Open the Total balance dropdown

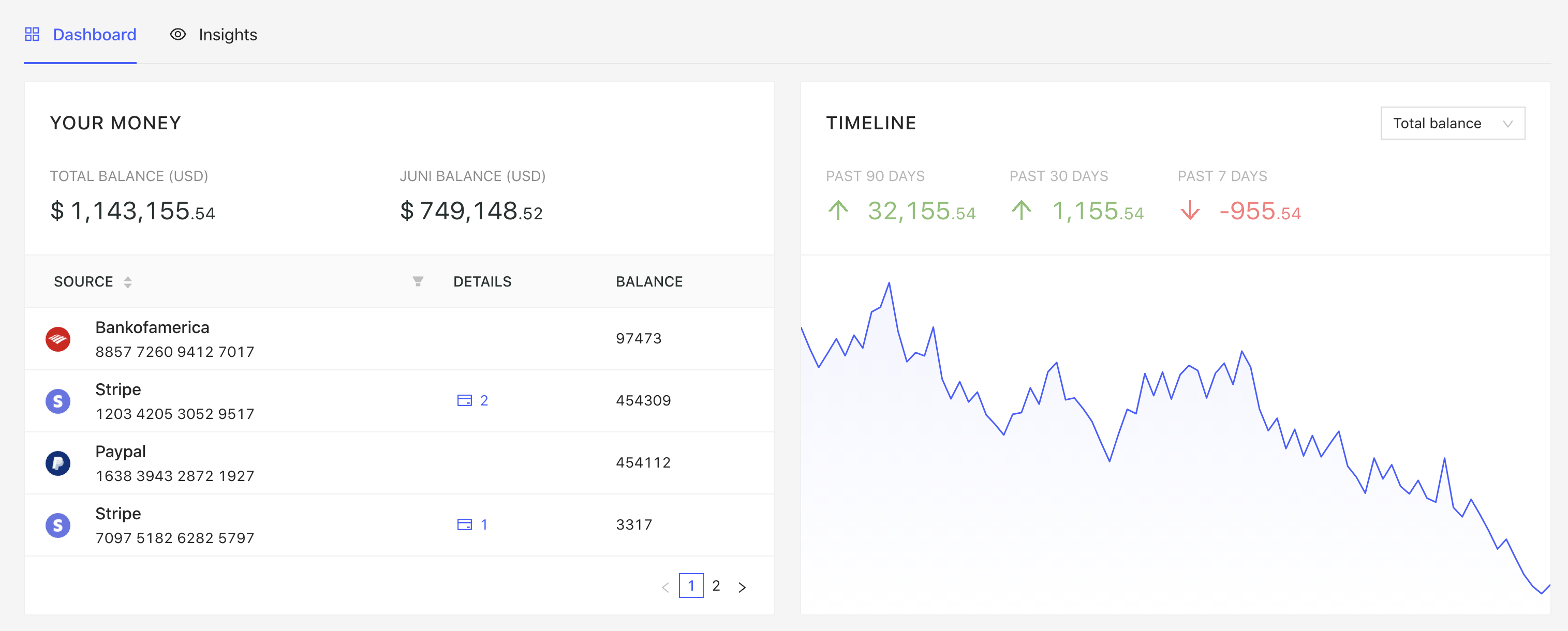pos(1453,123)
